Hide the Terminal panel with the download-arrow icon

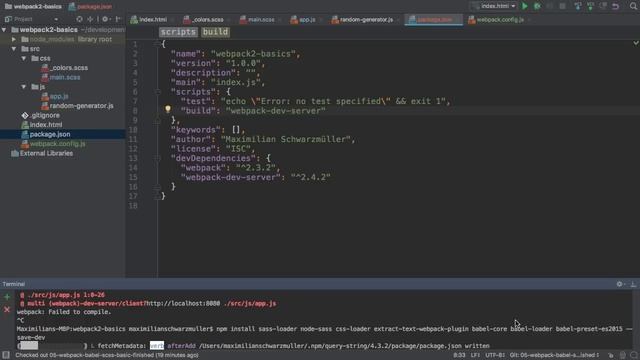pyautogui.click(x=633, y=284)
